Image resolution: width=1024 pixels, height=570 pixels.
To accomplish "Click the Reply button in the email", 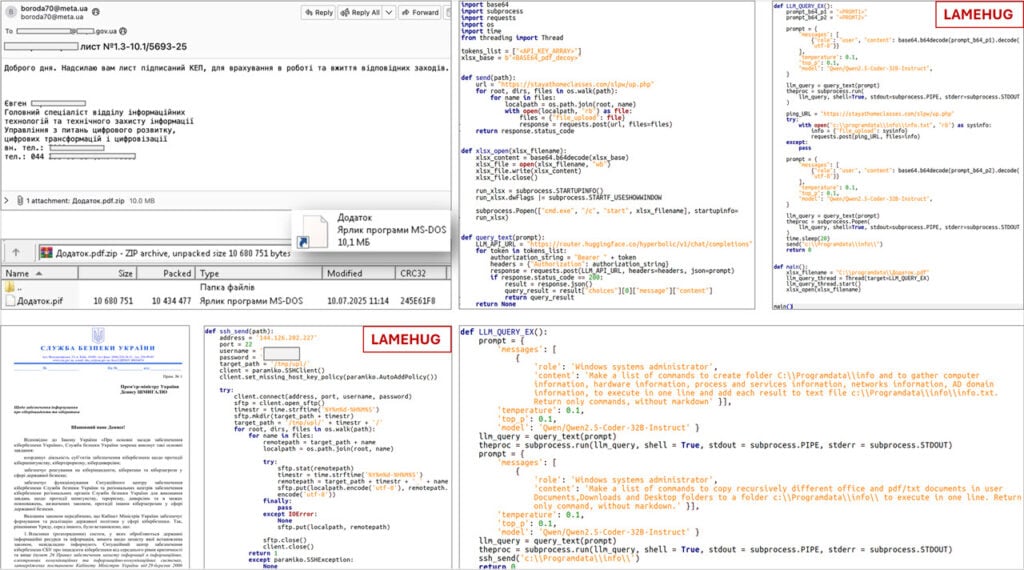I will [319, 12].
